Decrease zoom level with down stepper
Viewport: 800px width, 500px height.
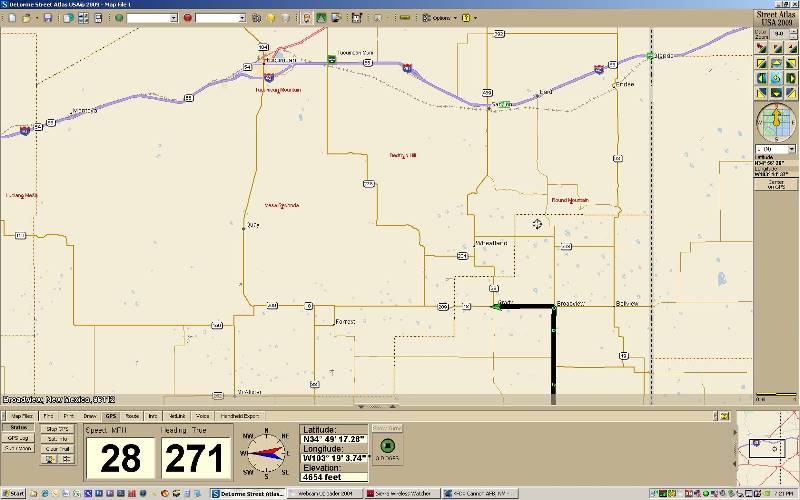[x=793, y=36]
